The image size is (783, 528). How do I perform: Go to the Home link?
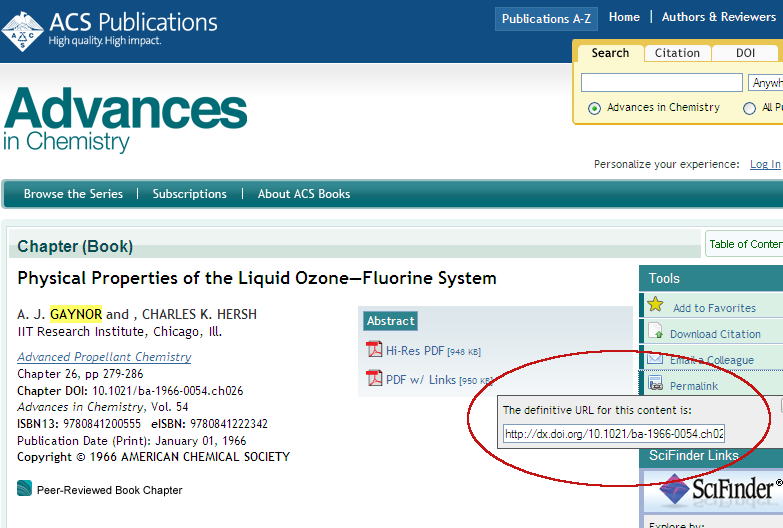(624, 17)
